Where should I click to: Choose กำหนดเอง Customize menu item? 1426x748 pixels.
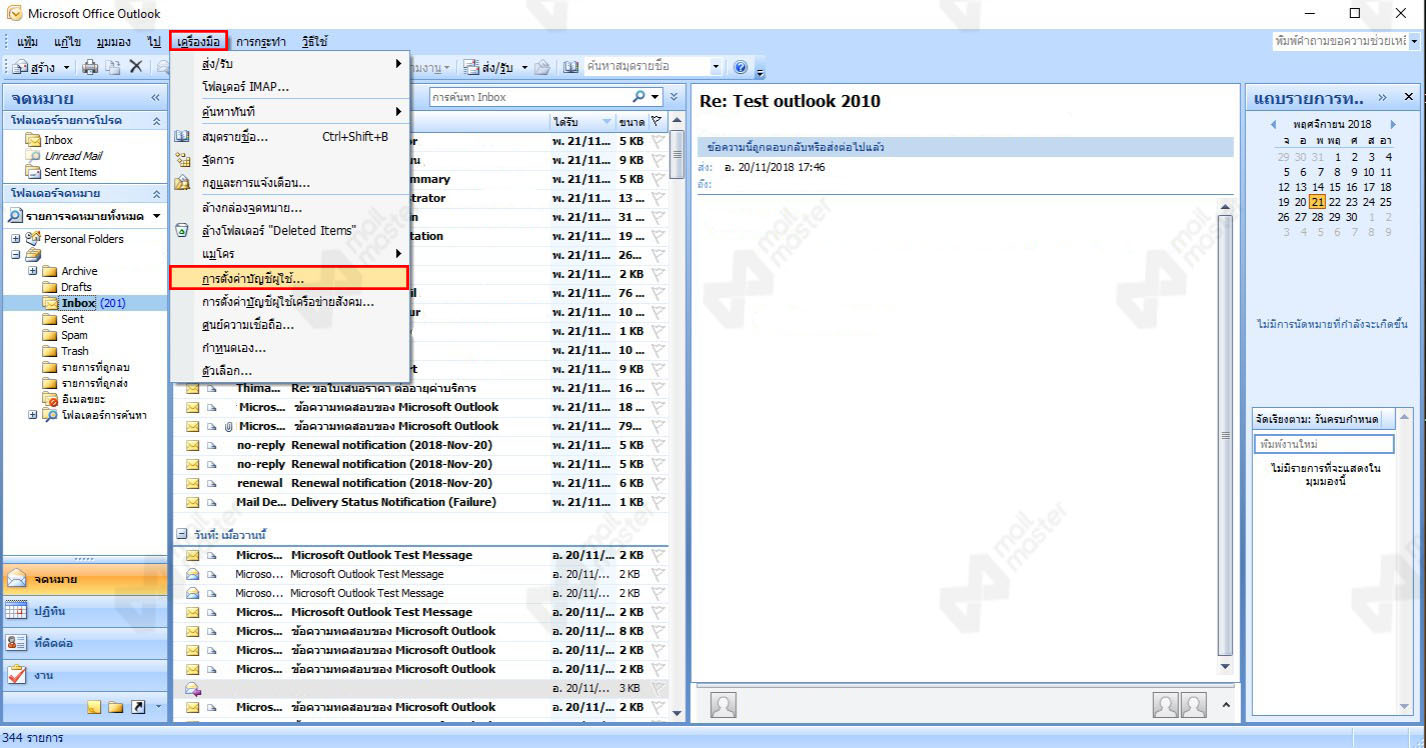[x=289, y=348]
